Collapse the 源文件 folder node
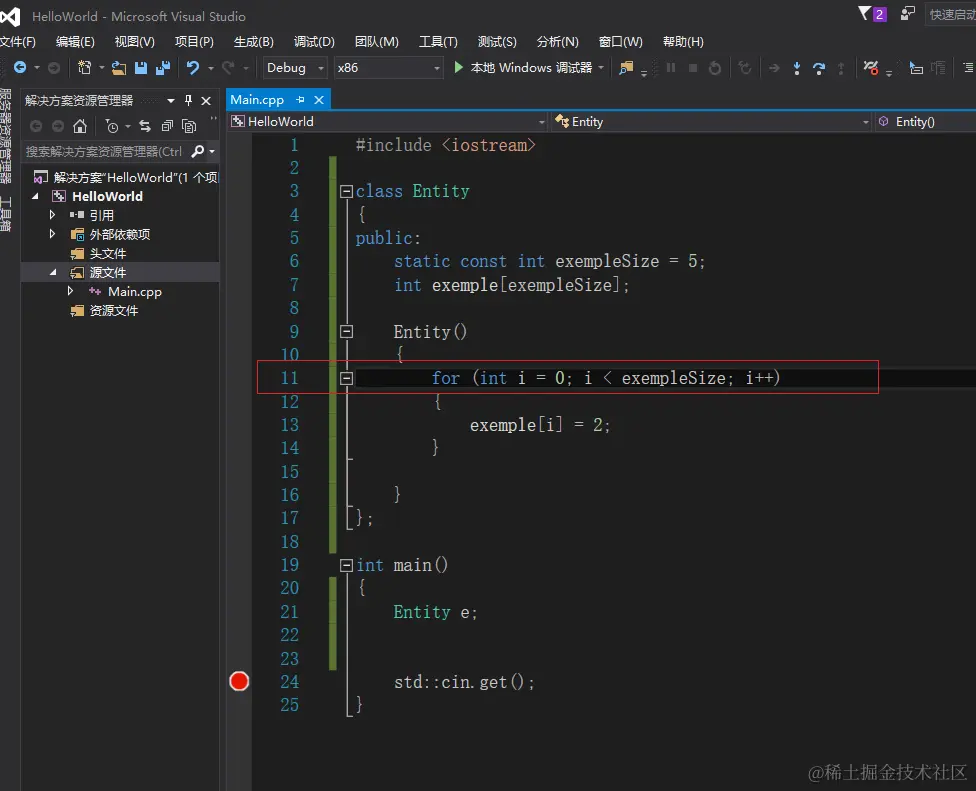Viewport: 976px width, 791px height. click(53, 272)
